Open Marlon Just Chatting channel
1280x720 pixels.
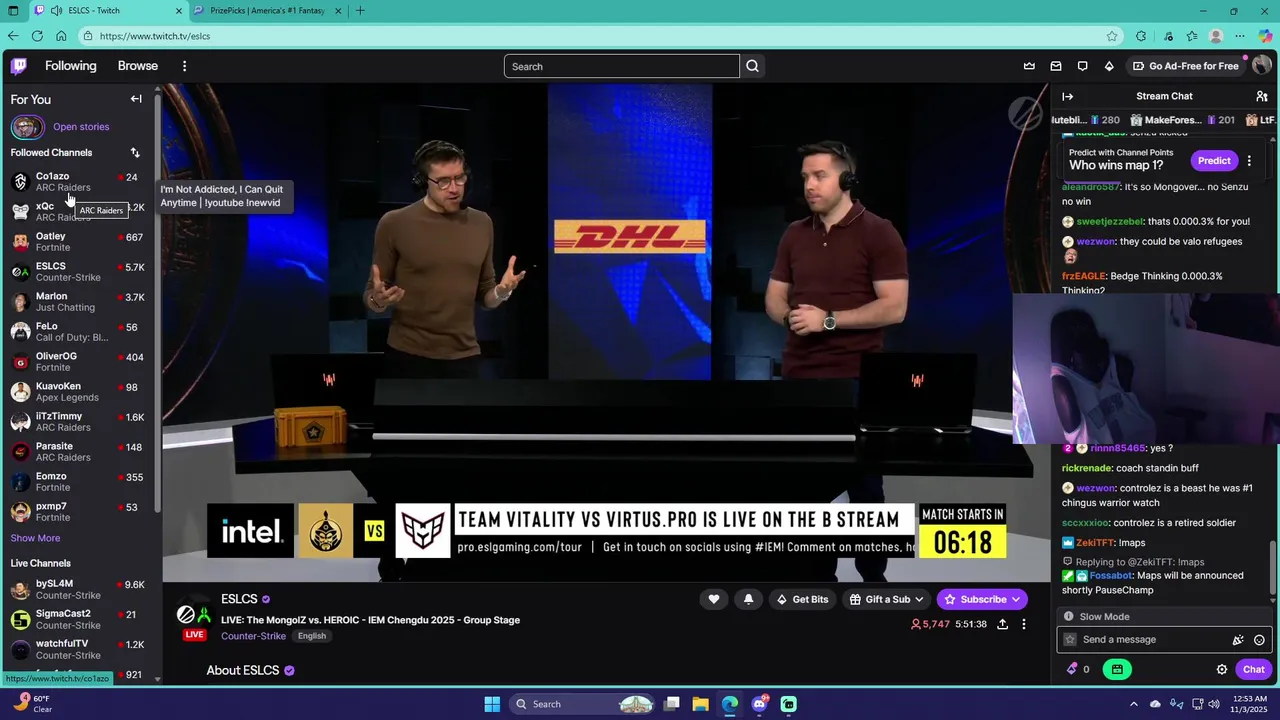[78, 302]
